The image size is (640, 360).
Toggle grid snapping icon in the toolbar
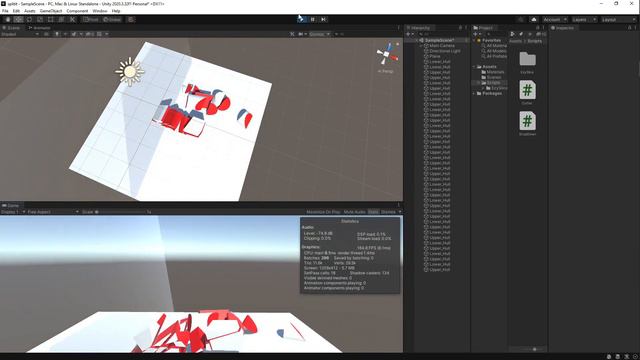131,19
